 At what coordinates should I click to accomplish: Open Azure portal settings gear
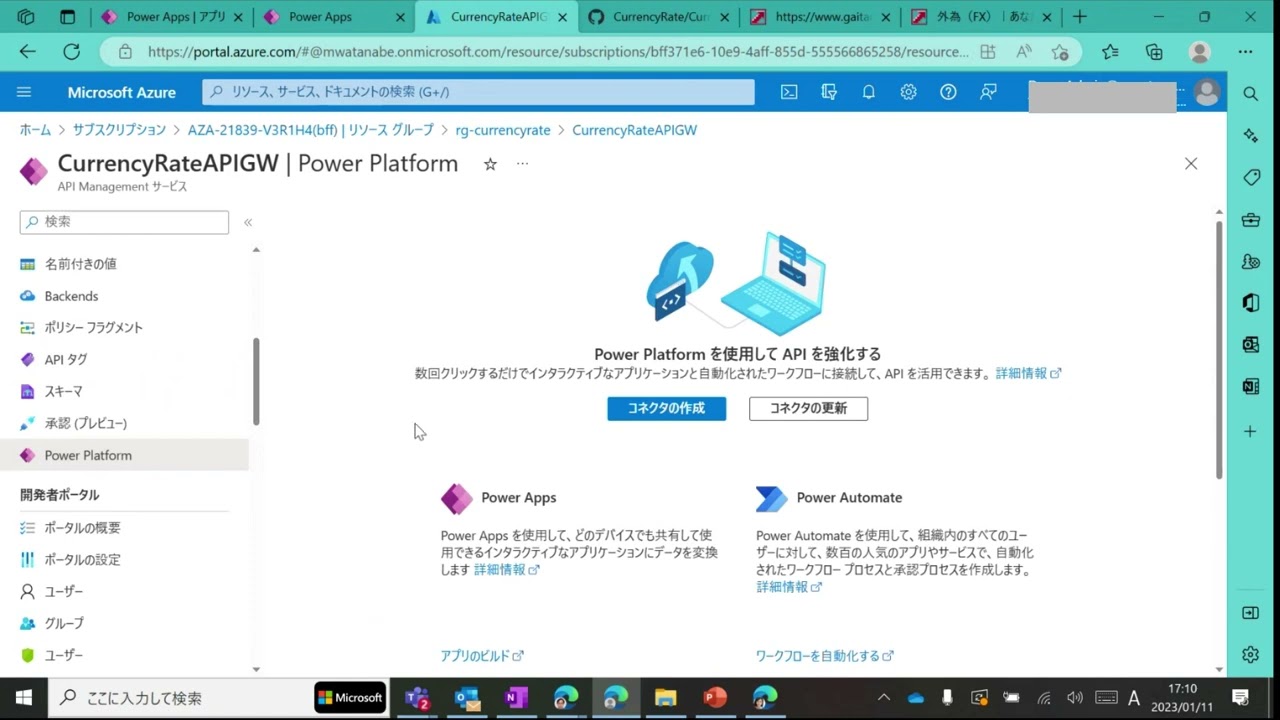(908, 92)
